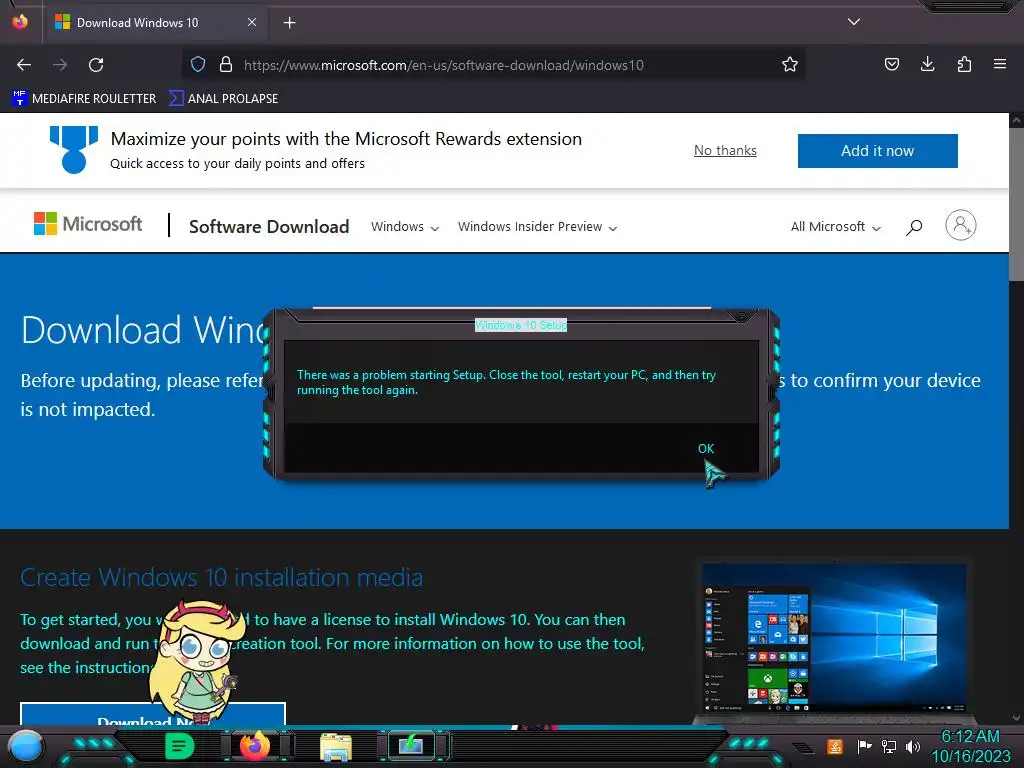Viewport: 1024px width, 768px height.
Task: Reload the page with the refresh icon
Action: [96, 65]
